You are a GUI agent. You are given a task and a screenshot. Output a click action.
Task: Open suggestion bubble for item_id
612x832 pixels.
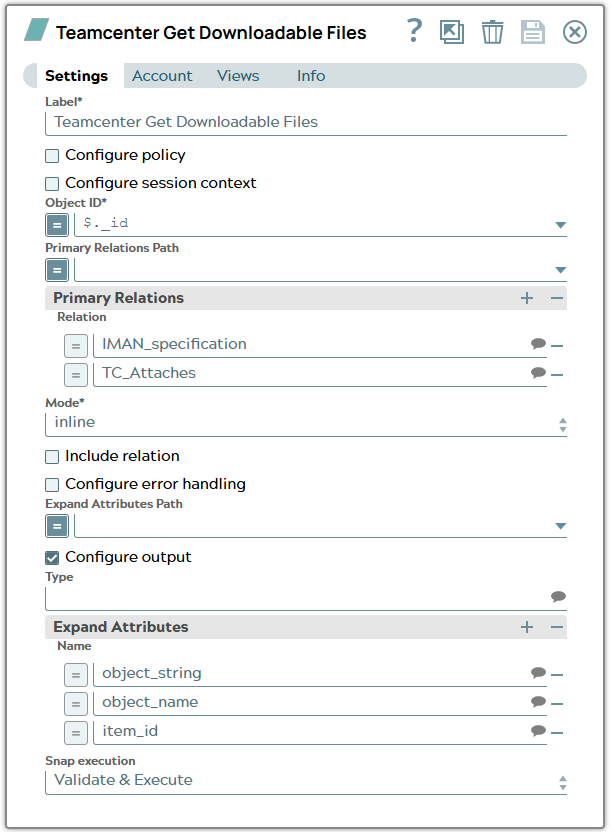(538, 731)
